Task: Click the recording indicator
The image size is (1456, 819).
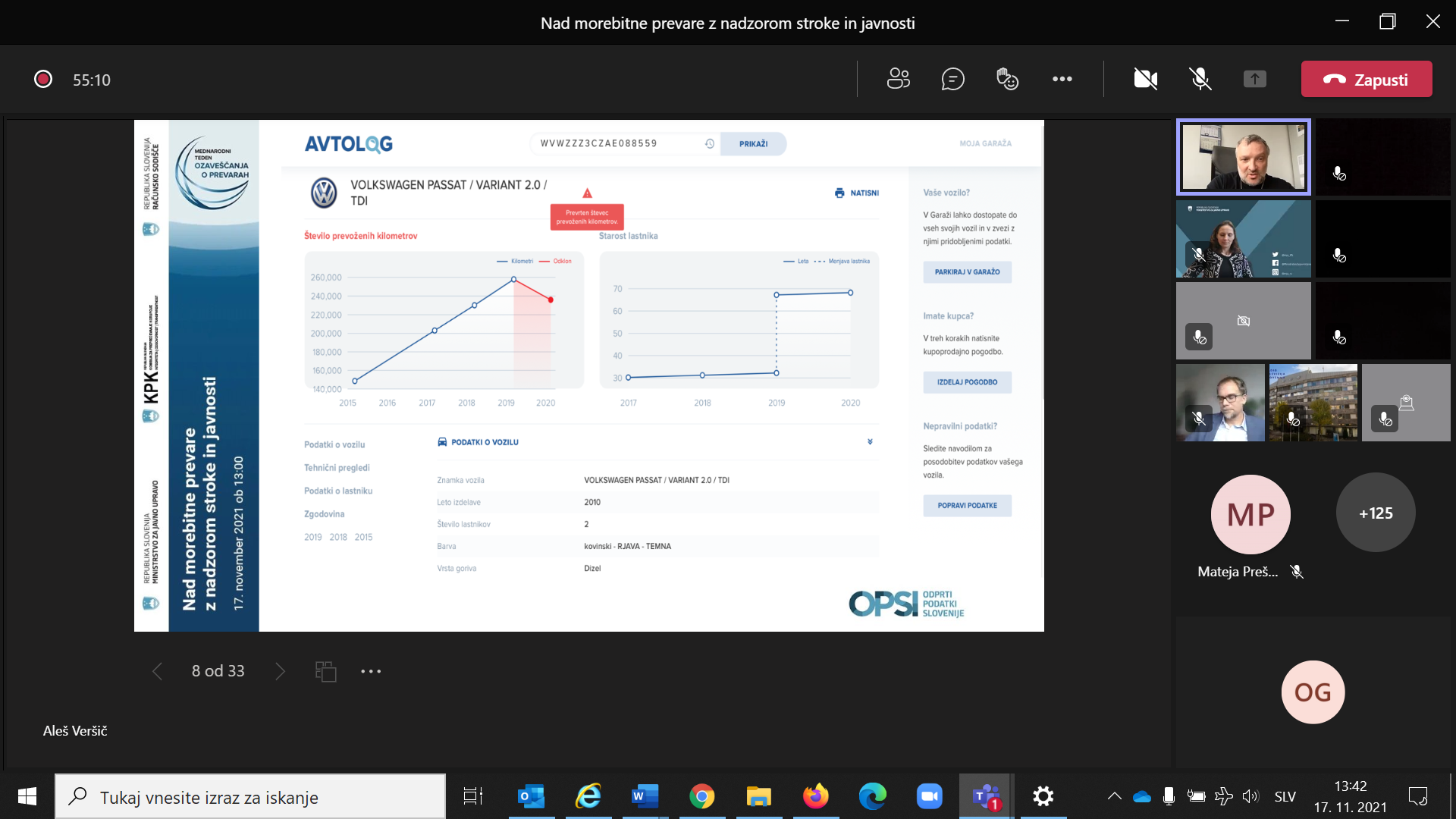Action: point(43,79)
